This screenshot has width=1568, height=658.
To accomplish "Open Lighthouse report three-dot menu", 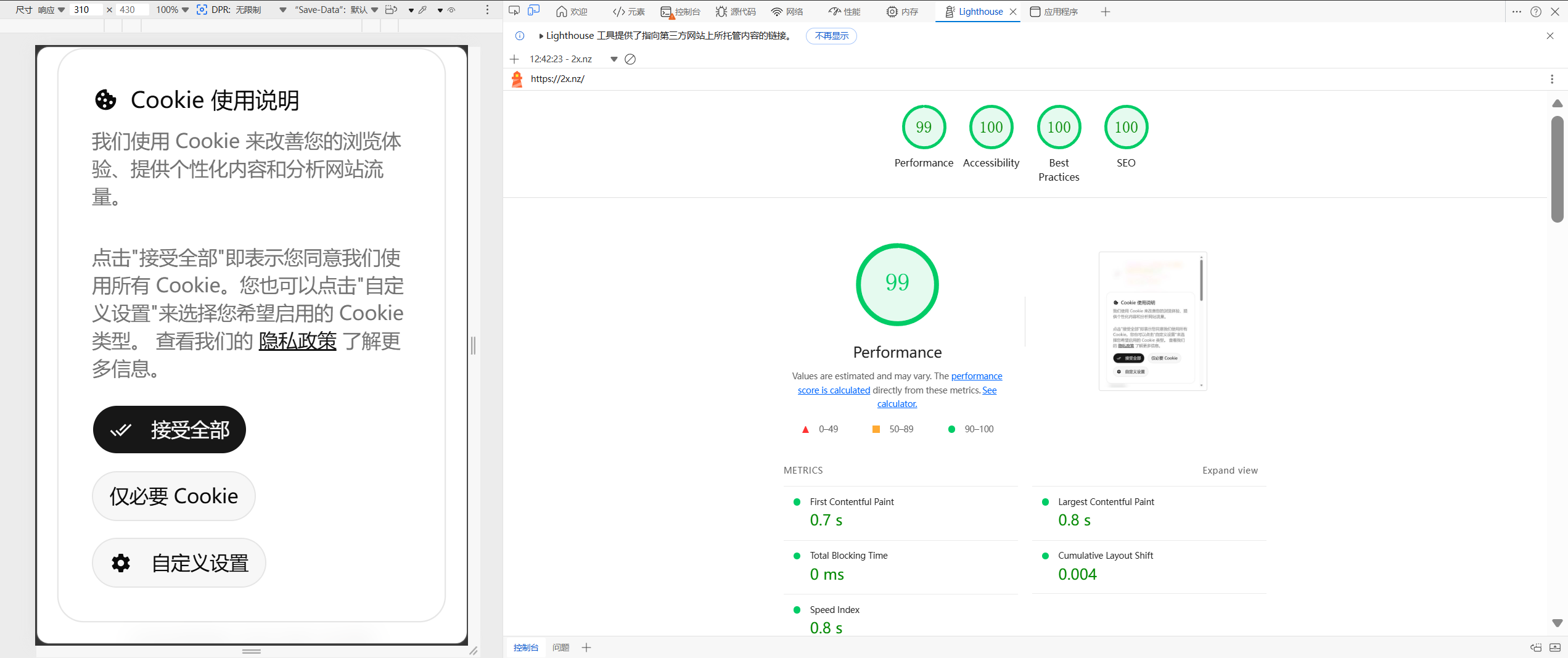I will pyautogui.click(x=1551, y=79).
